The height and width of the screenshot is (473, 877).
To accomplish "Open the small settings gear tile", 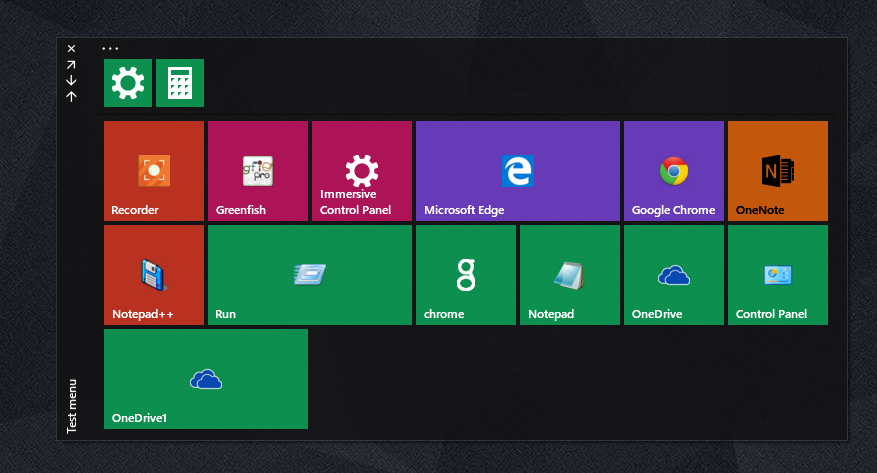I will pos(128,83).
